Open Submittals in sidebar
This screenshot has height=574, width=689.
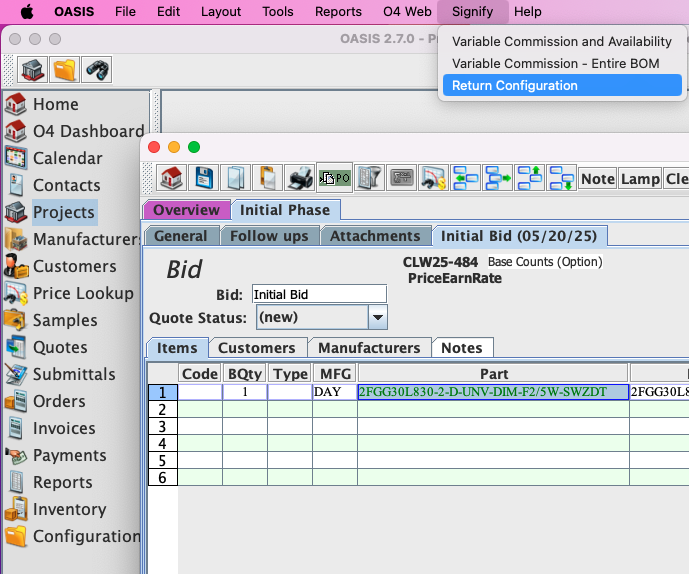point(60,374)
